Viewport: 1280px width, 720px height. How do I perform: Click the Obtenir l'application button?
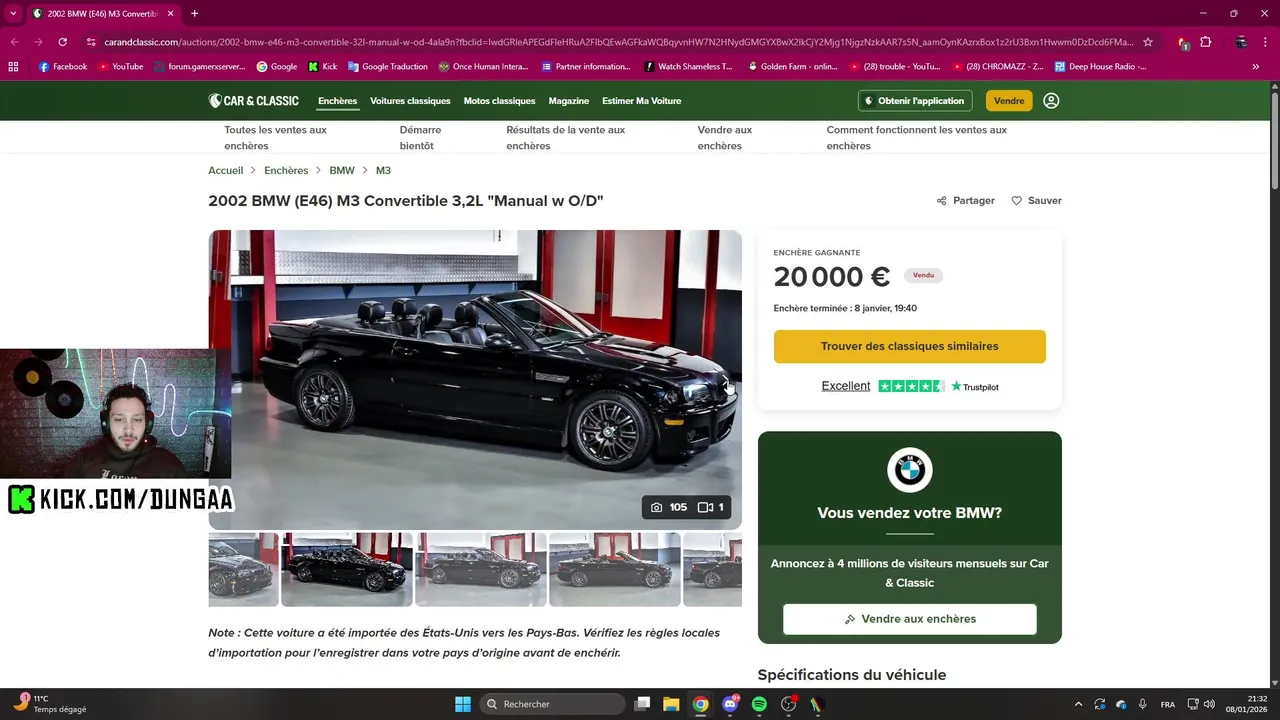915,101
